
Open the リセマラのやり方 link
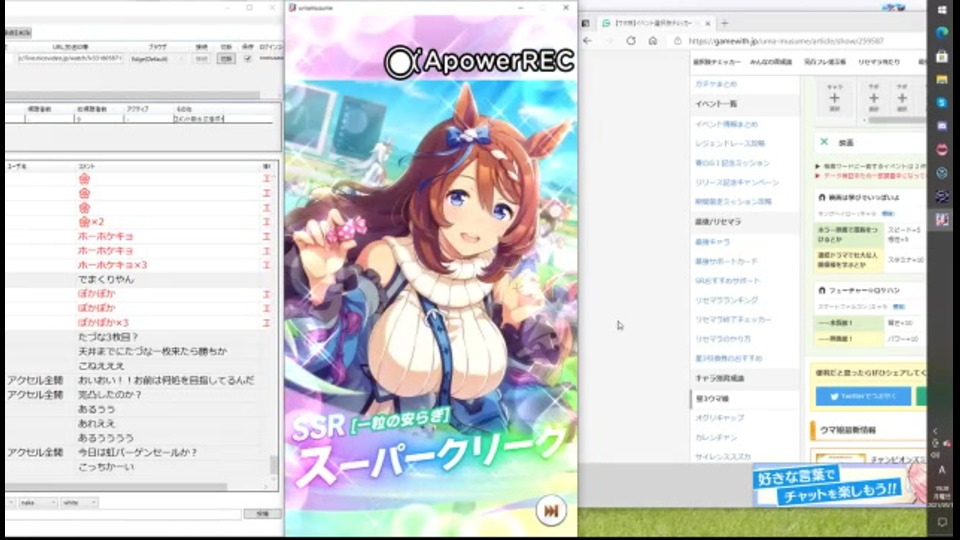click(722, 339)
